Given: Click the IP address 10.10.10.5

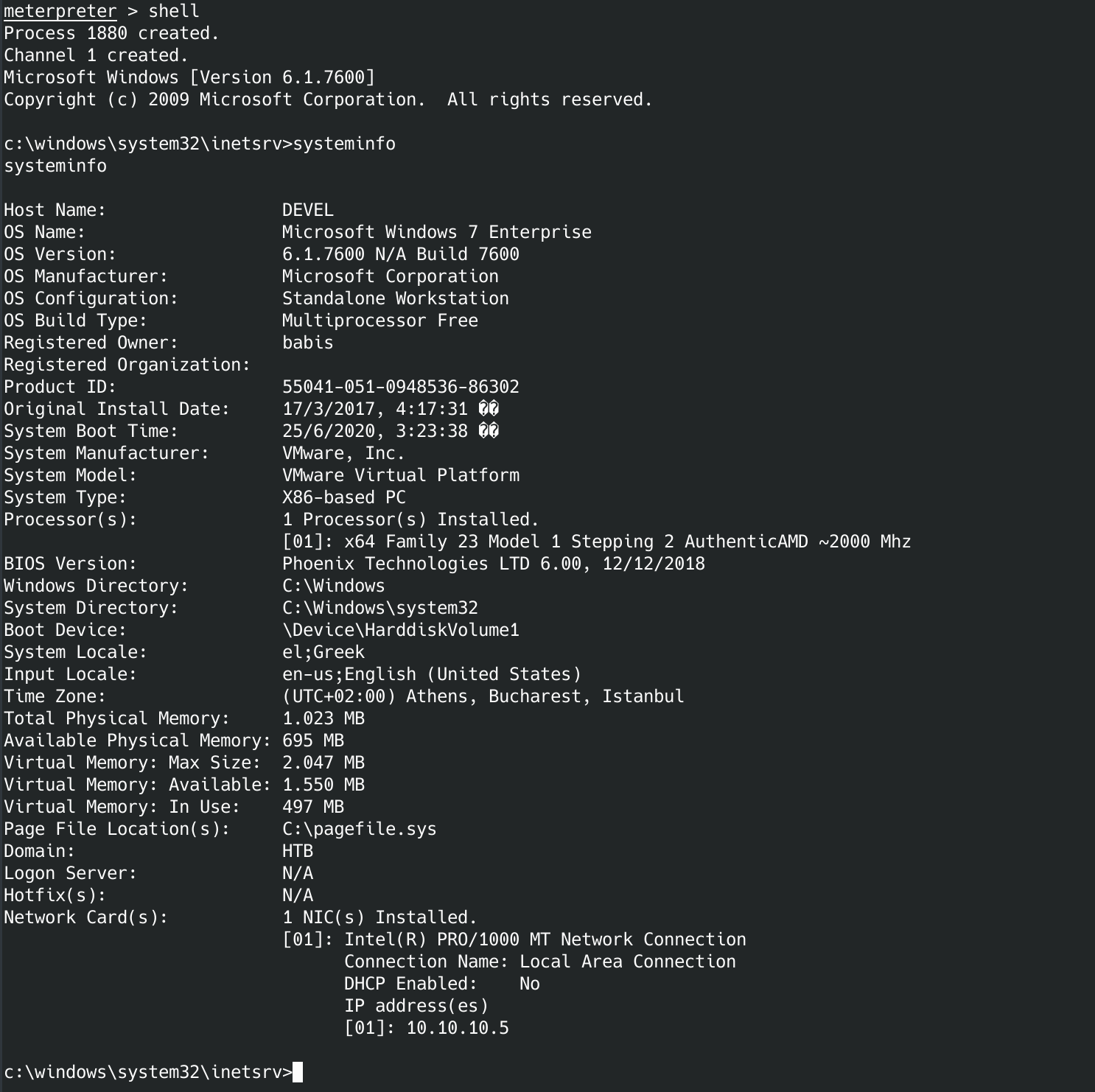Looking at the screenshot, I should 457,1028.
